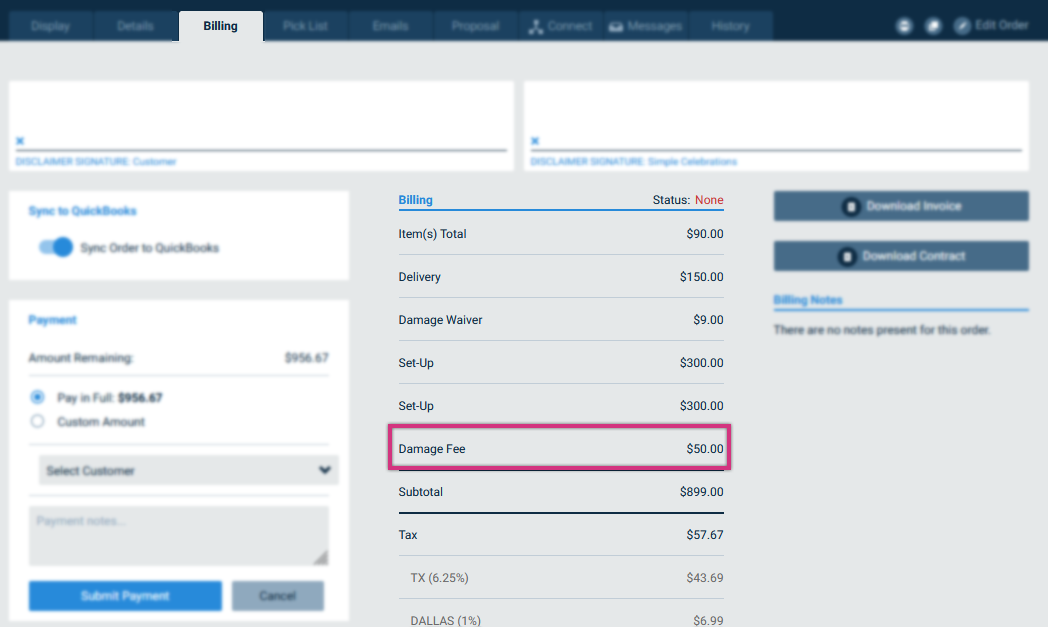
Task: Click the print icon in header
Action: [904, 26]
